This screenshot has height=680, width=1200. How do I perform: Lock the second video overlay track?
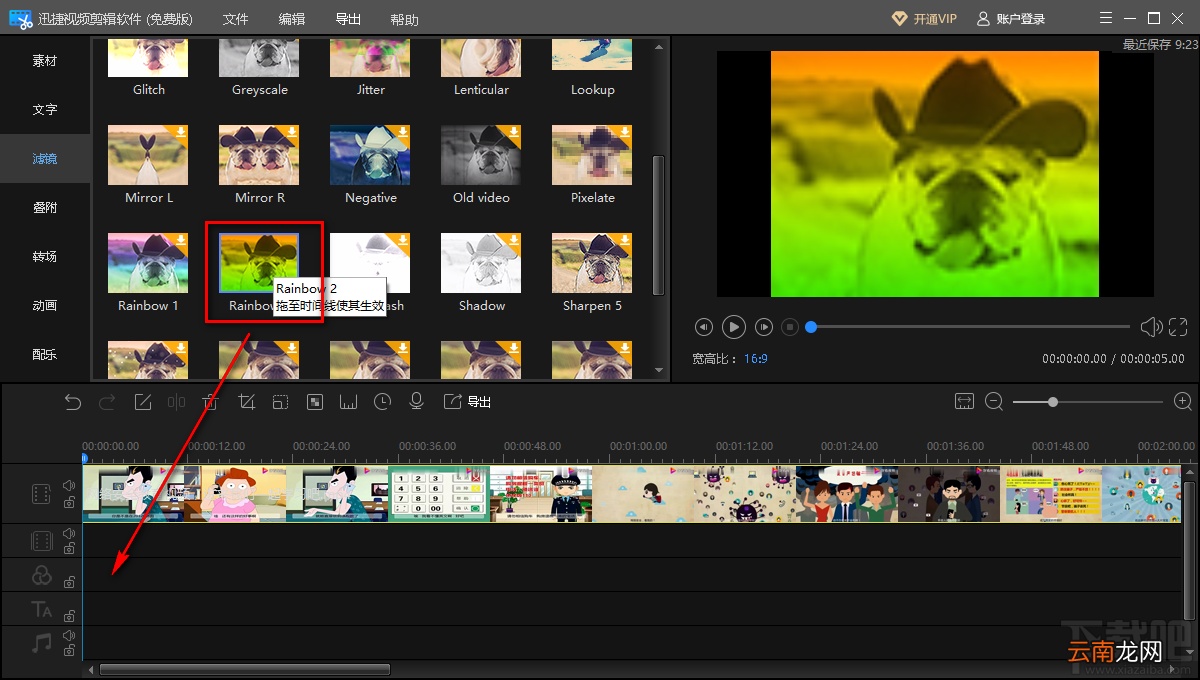(x=69, y=548)
